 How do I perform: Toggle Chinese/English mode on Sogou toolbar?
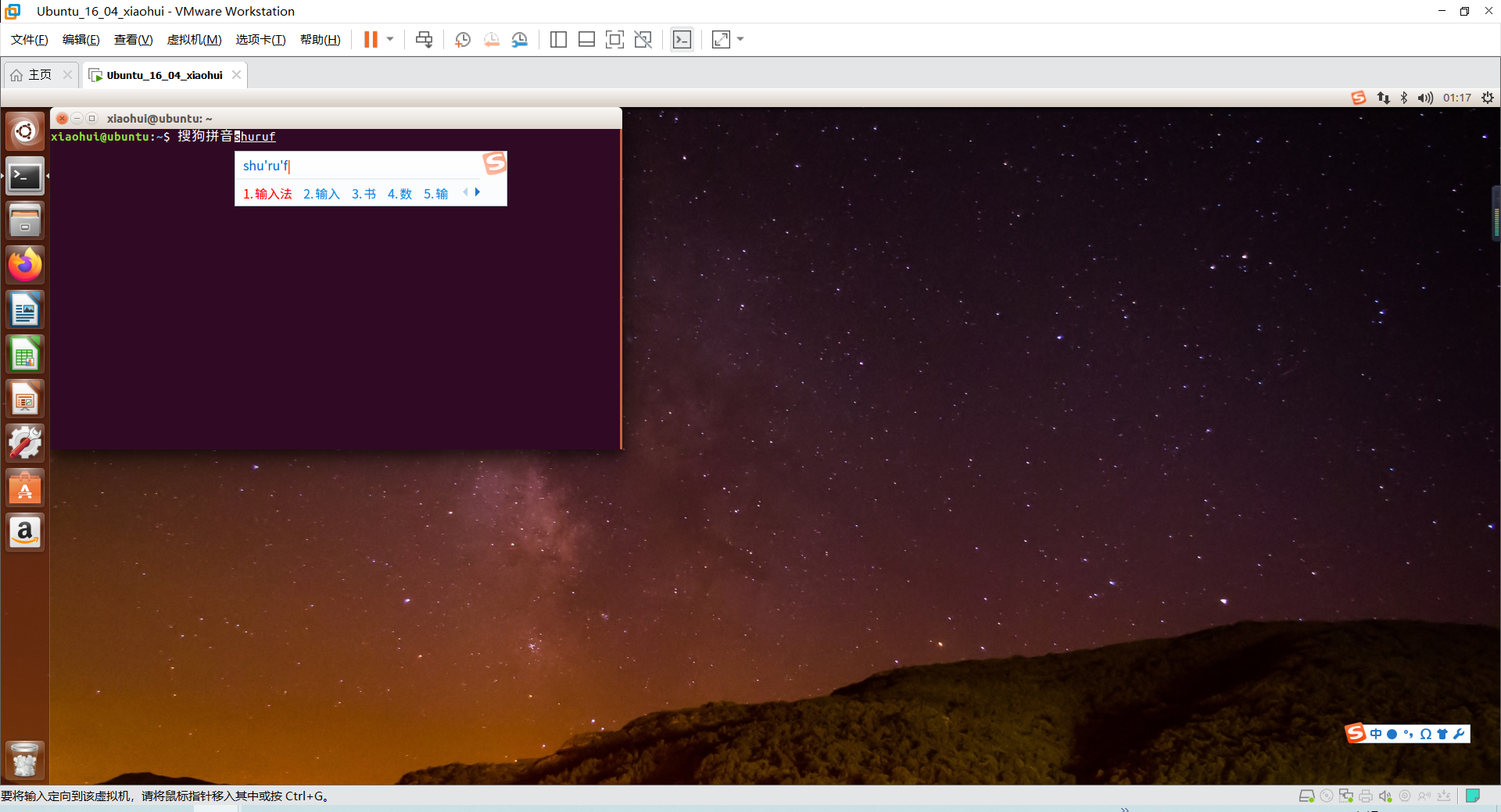click(1376, 734)
